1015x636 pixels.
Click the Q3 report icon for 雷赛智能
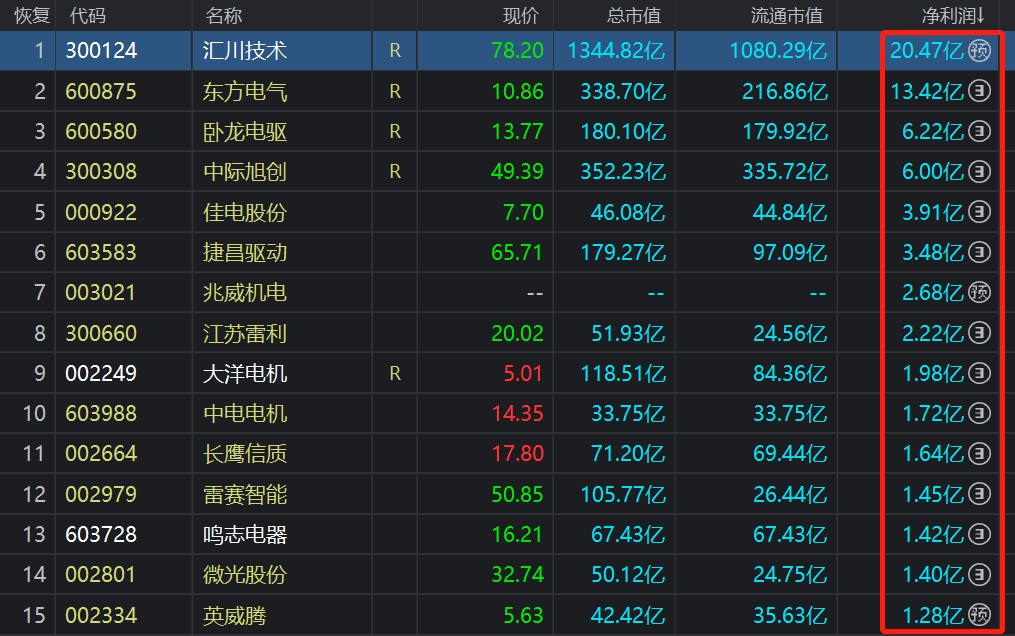pos(979,494)
